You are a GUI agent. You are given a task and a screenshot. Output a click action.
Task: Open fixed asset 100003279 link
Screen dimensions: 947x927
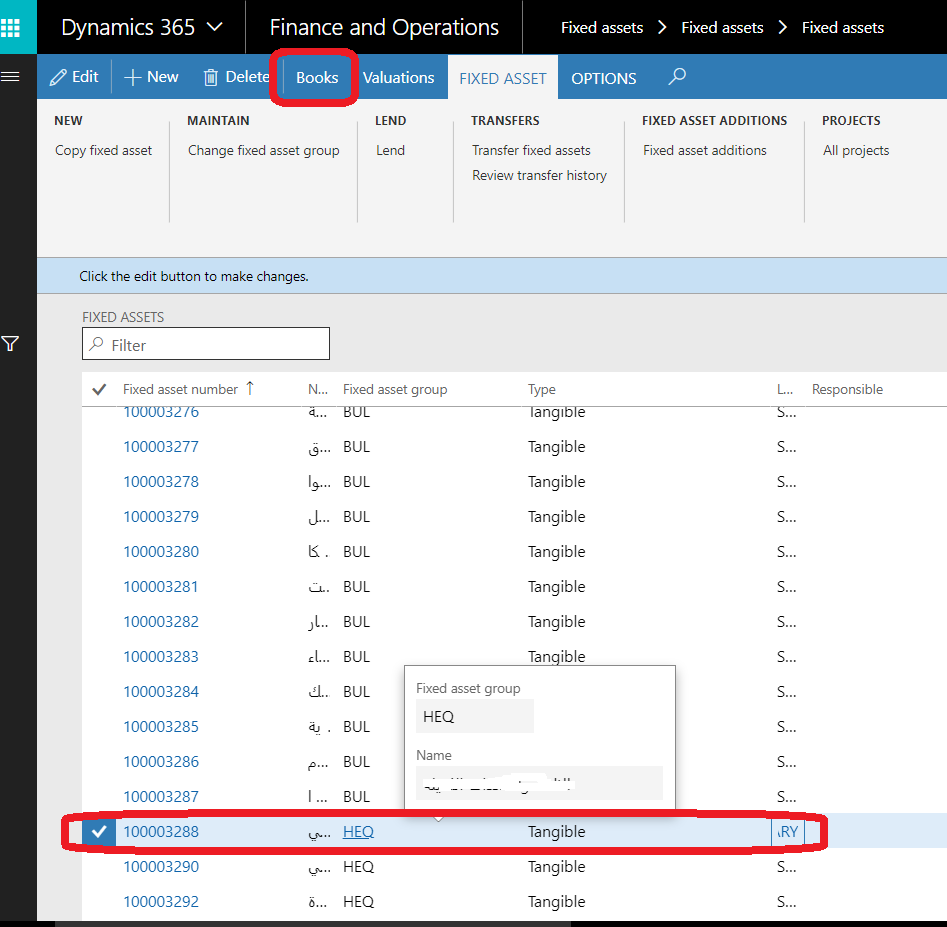click(161, 517)
